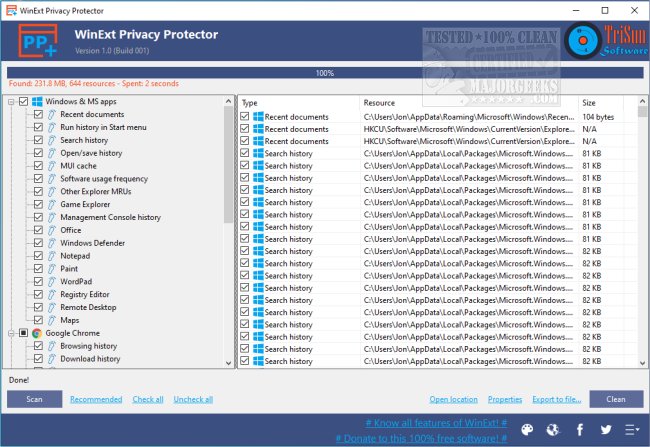
Task: Collapse the Windows & MS apps tree node
Action: [11, 102]
